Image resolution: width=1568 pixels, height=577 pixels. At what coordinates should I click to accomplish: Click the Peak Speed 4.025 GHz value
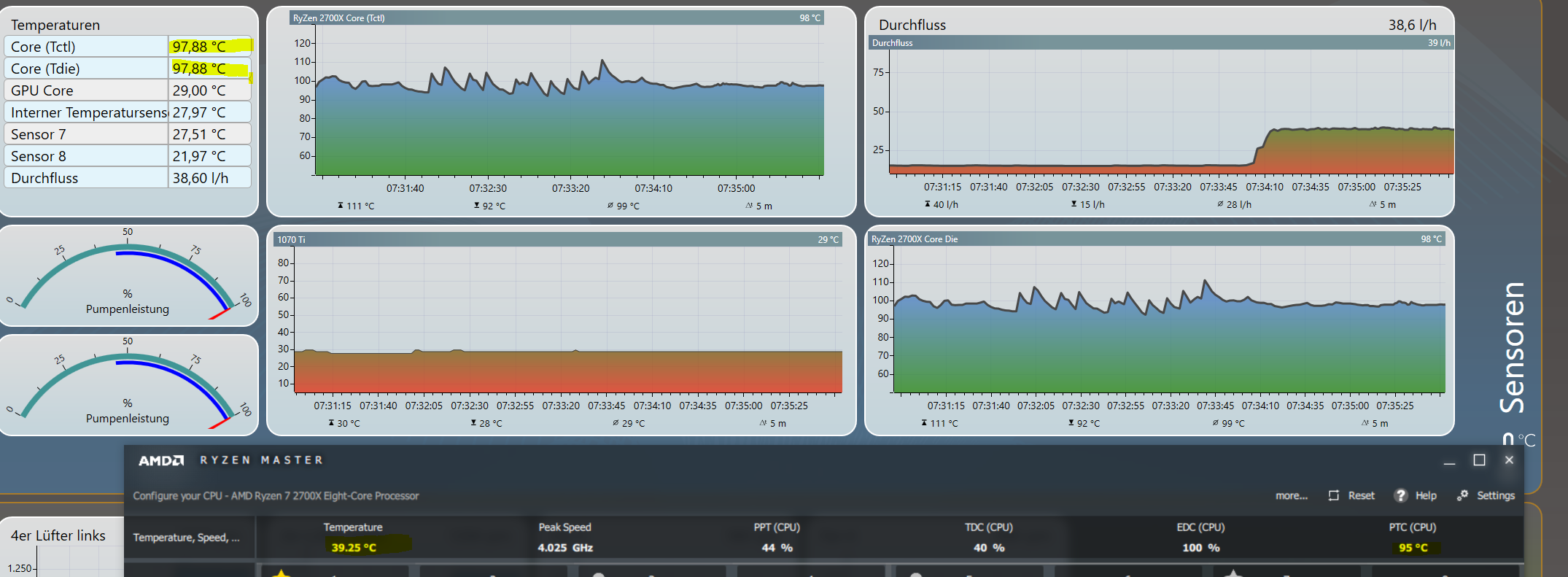tap(565, 547)
